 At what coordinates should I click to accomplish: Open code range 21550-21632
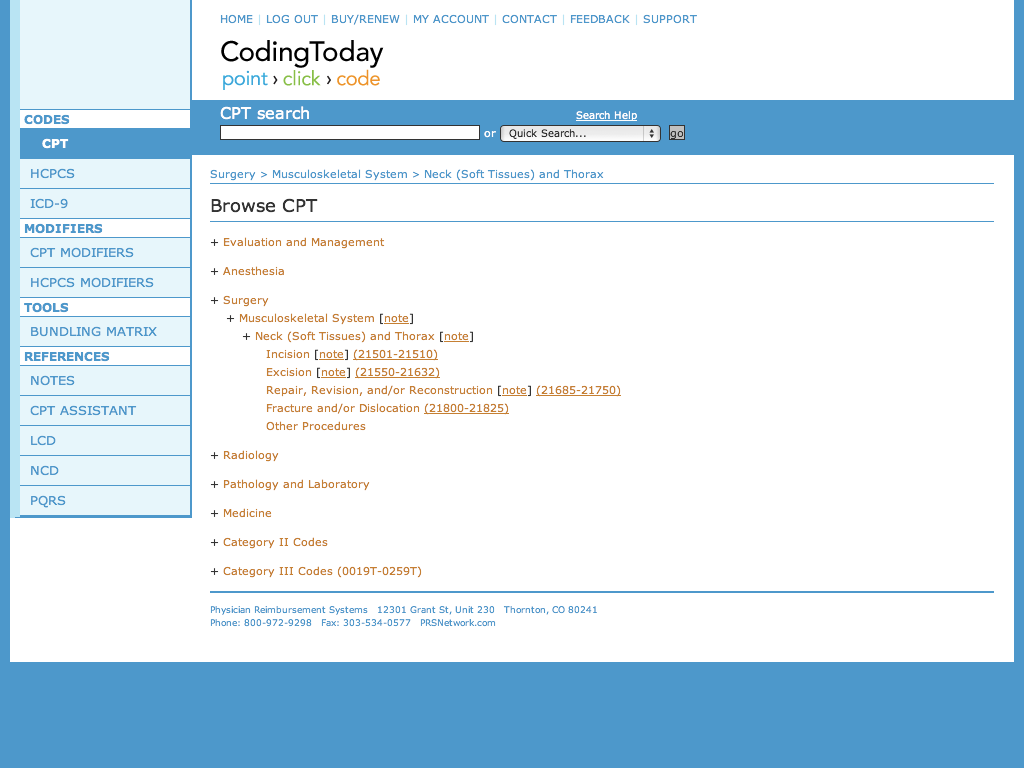coord(397,372)
